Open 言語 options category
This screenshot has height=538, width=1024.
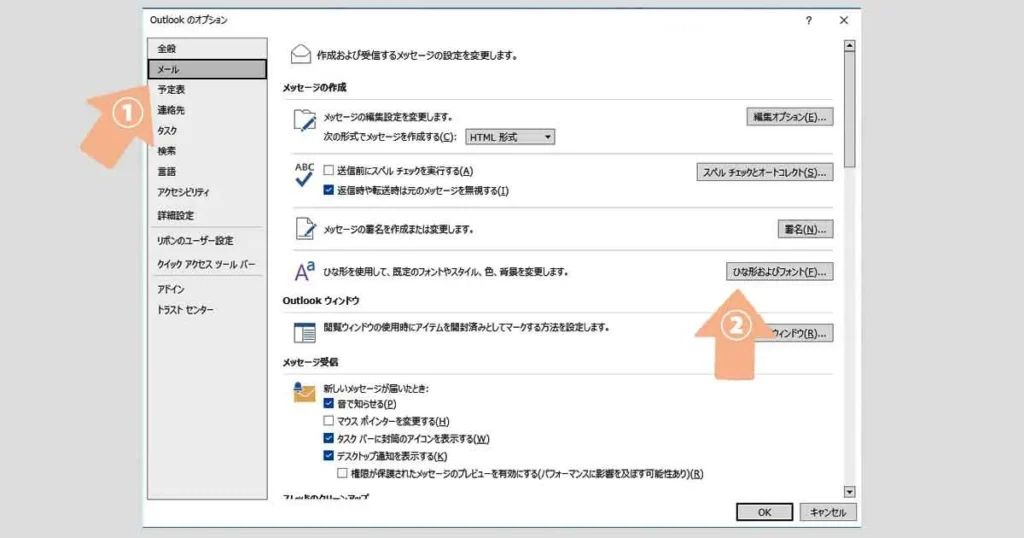click(x=207, y=172)
